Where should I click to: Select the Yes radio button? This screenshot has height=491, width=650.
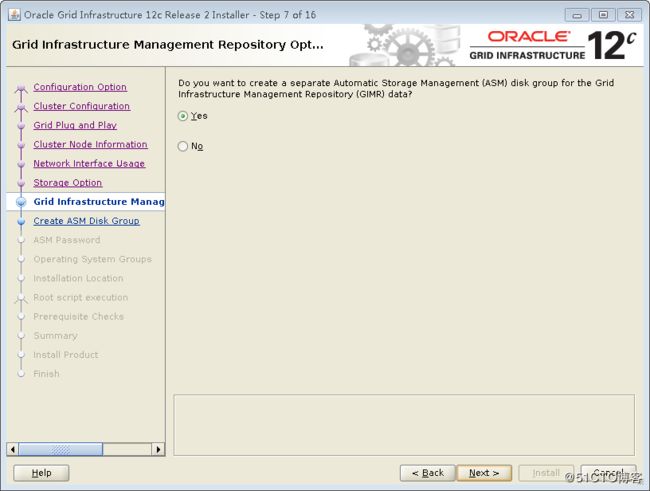183,116
